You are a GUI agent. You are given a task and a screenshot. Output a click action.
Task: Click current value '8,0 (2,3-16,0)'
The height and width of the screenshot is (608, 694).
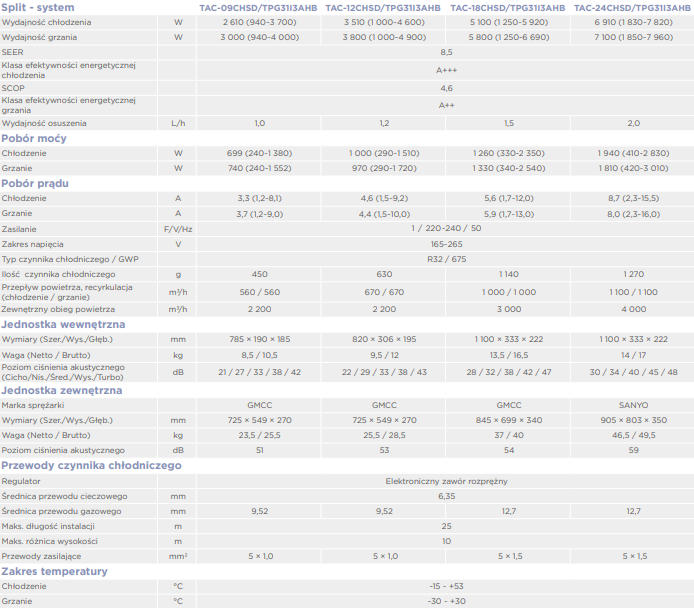633,214
